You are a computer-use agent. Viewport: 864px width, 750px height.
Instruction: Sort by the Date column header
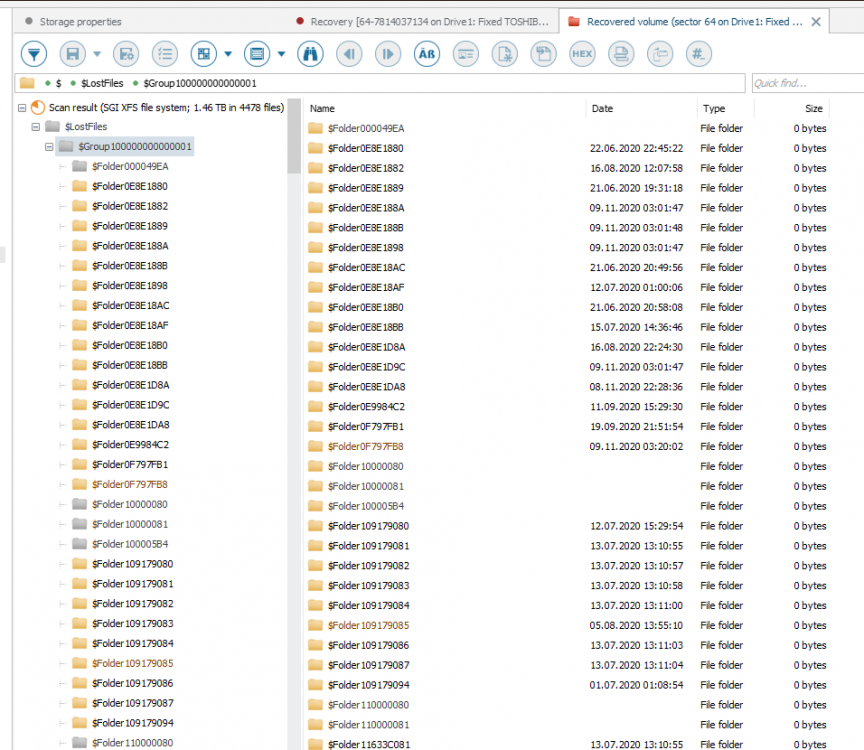tap(602, 109)
